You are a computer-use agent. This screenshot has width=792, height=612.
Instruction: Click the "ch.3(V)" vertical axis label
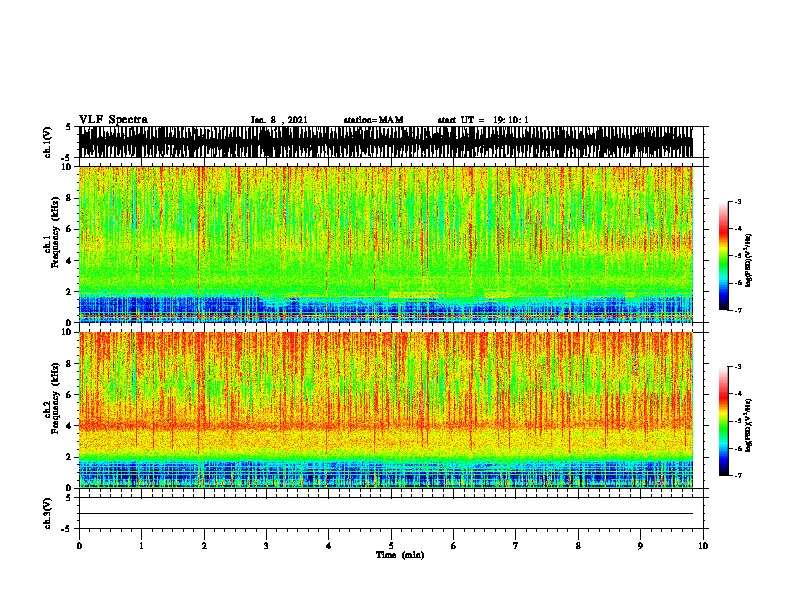[48, 513]
